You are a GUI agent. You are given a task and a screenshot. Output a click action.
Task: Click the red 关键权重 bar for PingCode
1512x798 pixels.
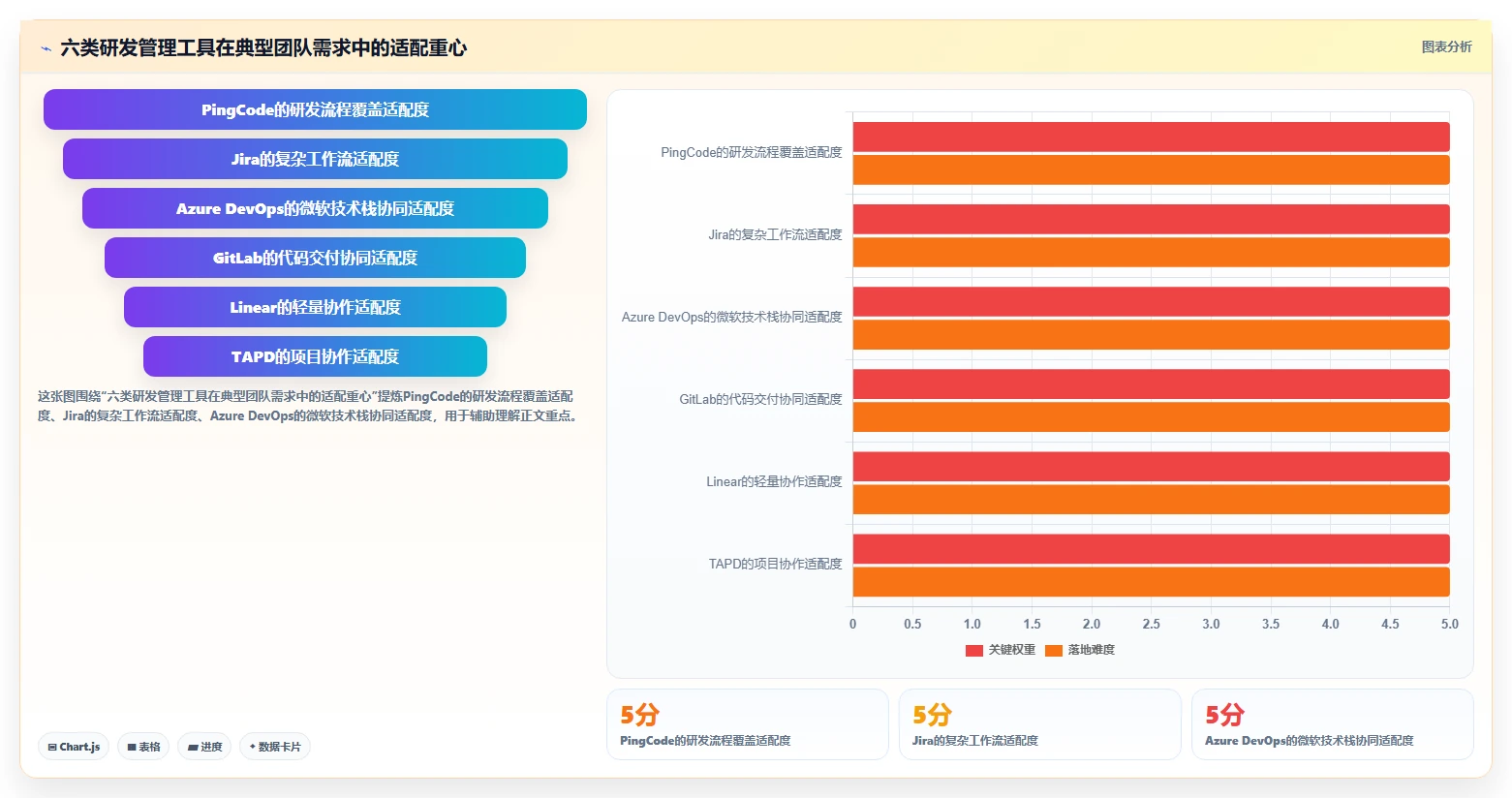1151,137
